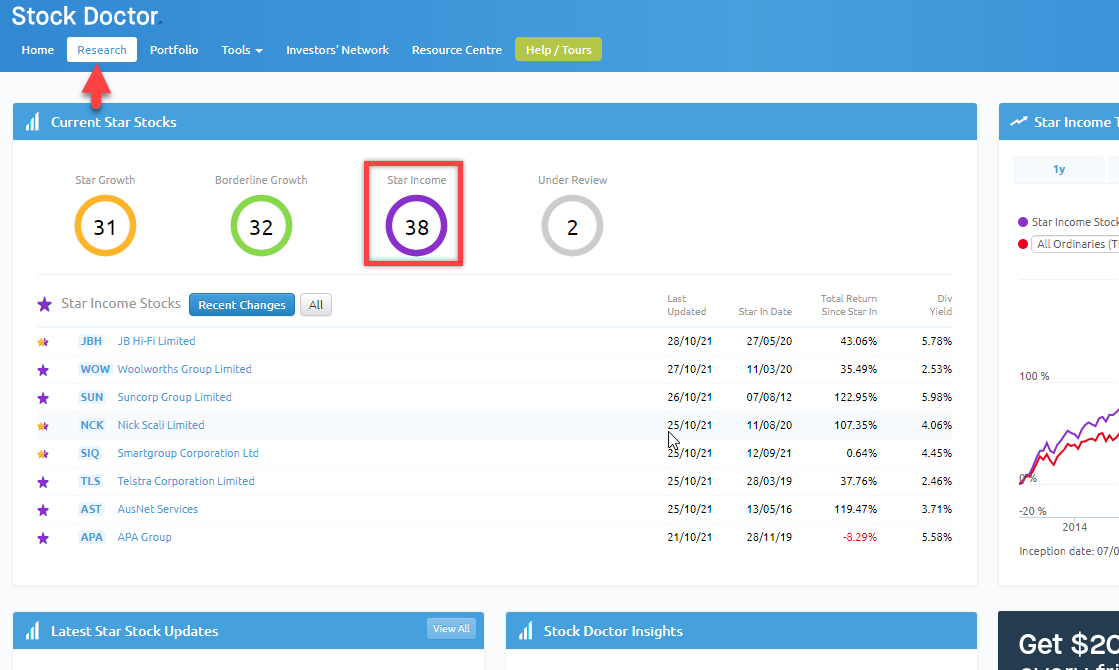Image resolution: width=1119 pixels, height=670 pixels.
Task: Click the Help / Tours button
Action: [559, 50]
